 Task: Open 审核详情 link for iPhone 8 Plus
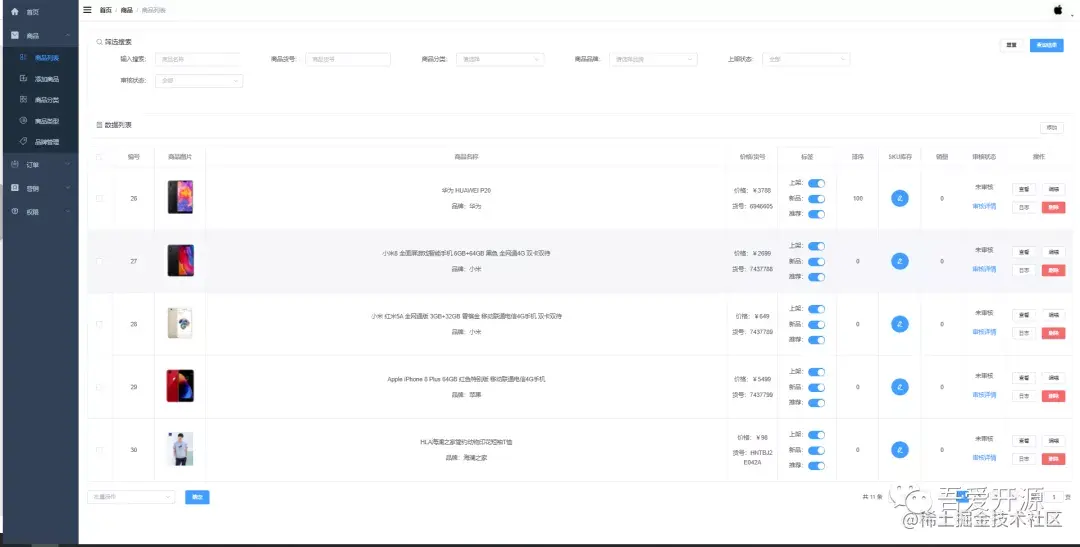(984, 395)
